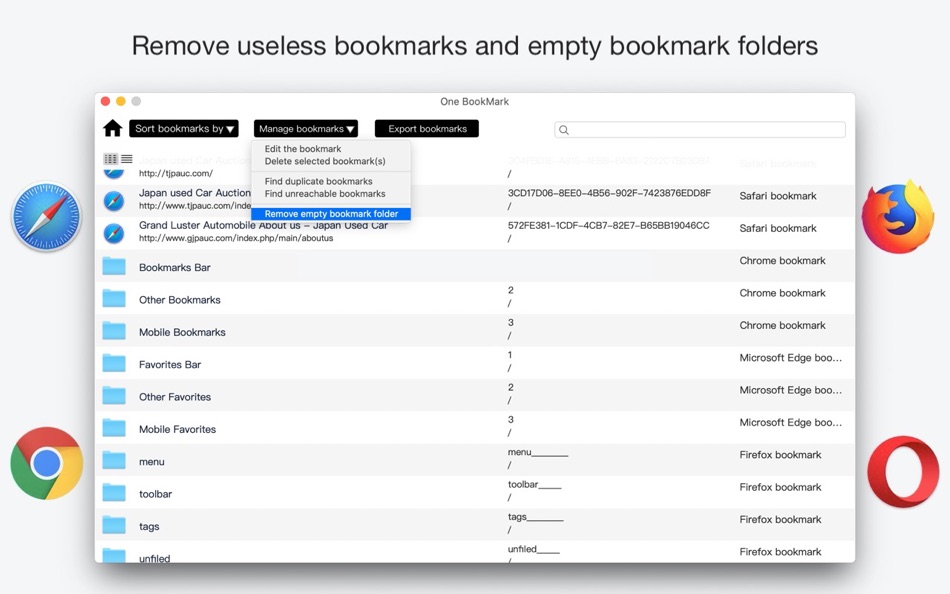Select the Other Favorites folder name
This screenshot has height=594, width=950.
tap(174, 397)
